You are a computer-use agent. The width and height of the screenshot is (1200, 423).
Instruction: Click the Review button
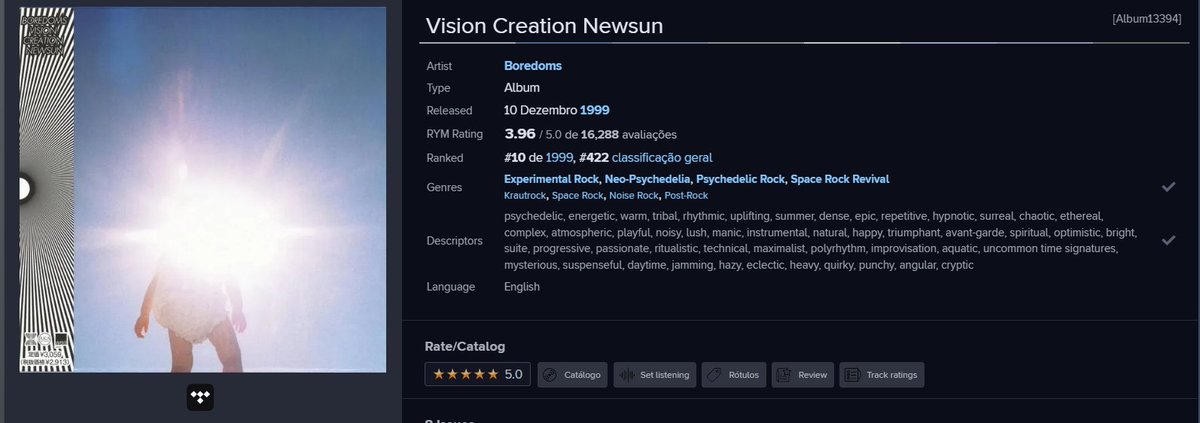pyautogui.click(x=803, y=375)
